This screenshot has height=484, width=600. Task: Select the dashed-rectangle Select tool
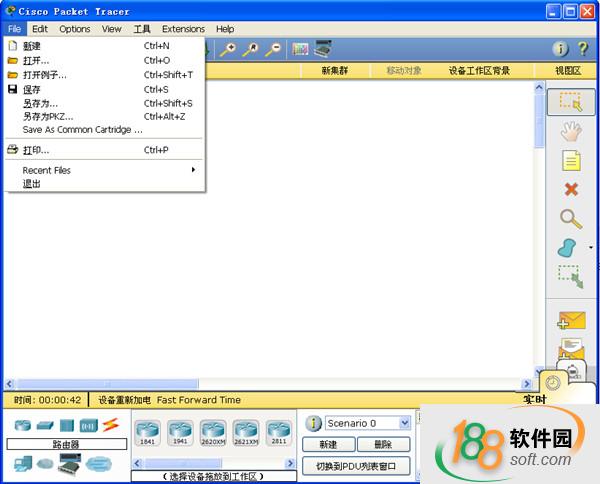(x=570, y=102)
